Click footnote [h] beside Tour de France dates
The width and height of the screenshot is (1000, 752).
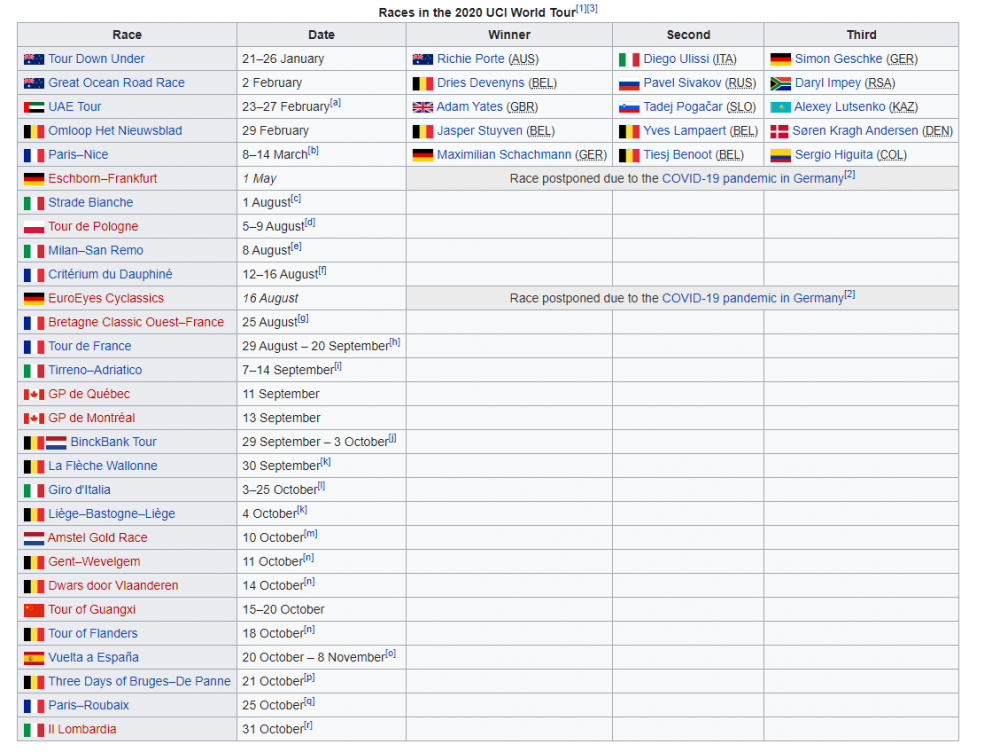(x=395, y=342)
